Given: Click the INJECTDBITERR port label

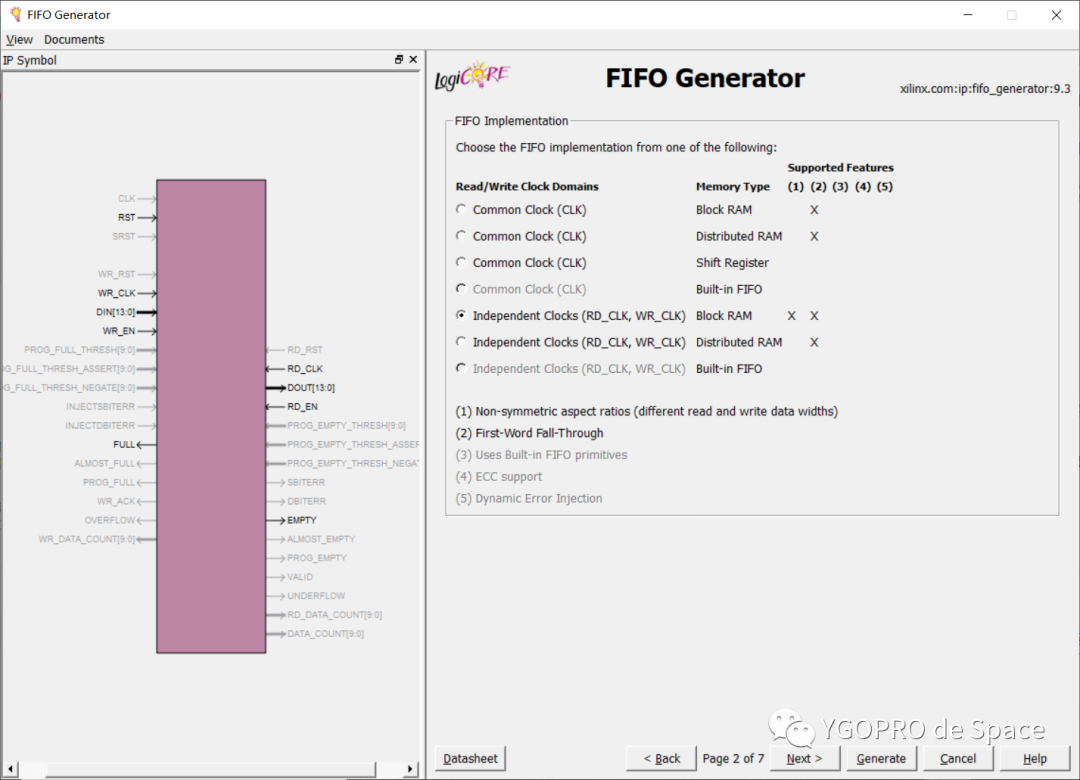Looking at the screenshot, I should tap(101, 426).
